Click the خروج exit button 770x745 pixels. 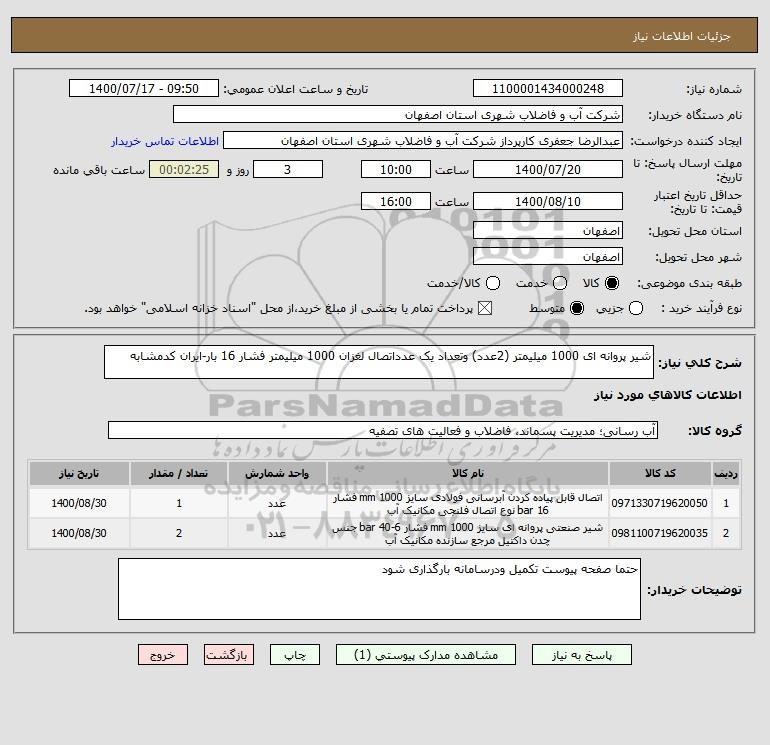coord(163,655)
